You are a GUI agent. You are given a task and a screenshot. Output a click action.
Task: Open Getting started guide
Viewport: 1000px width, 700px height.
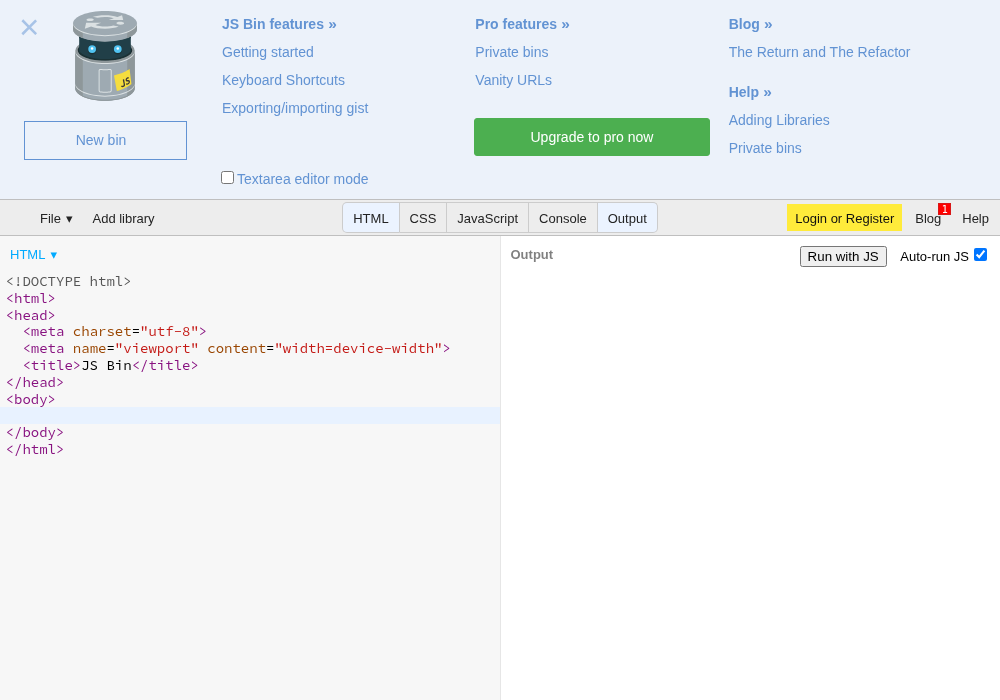pyautogui.click(x=268, y=52)
